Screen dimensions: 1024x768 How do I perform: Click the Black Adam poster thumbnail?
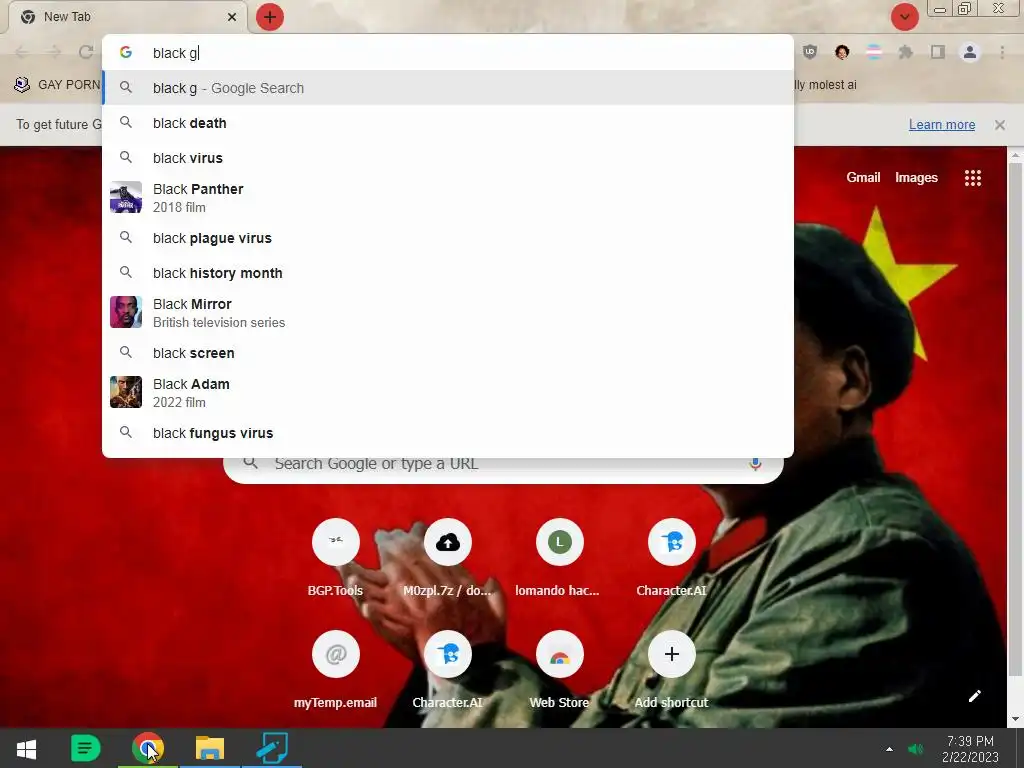coord(126,392)
